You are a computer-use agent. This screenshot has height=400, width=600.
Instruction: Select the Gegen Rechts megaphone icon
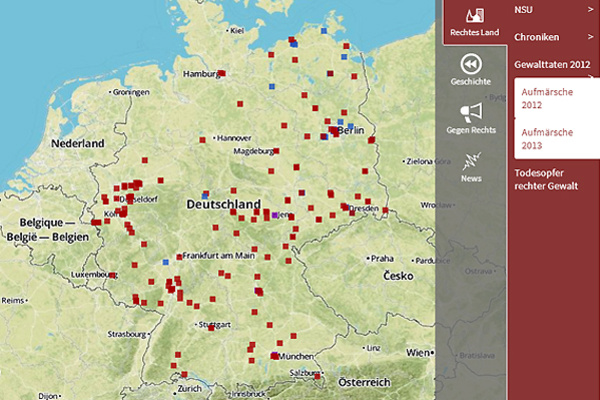point(470,112)
